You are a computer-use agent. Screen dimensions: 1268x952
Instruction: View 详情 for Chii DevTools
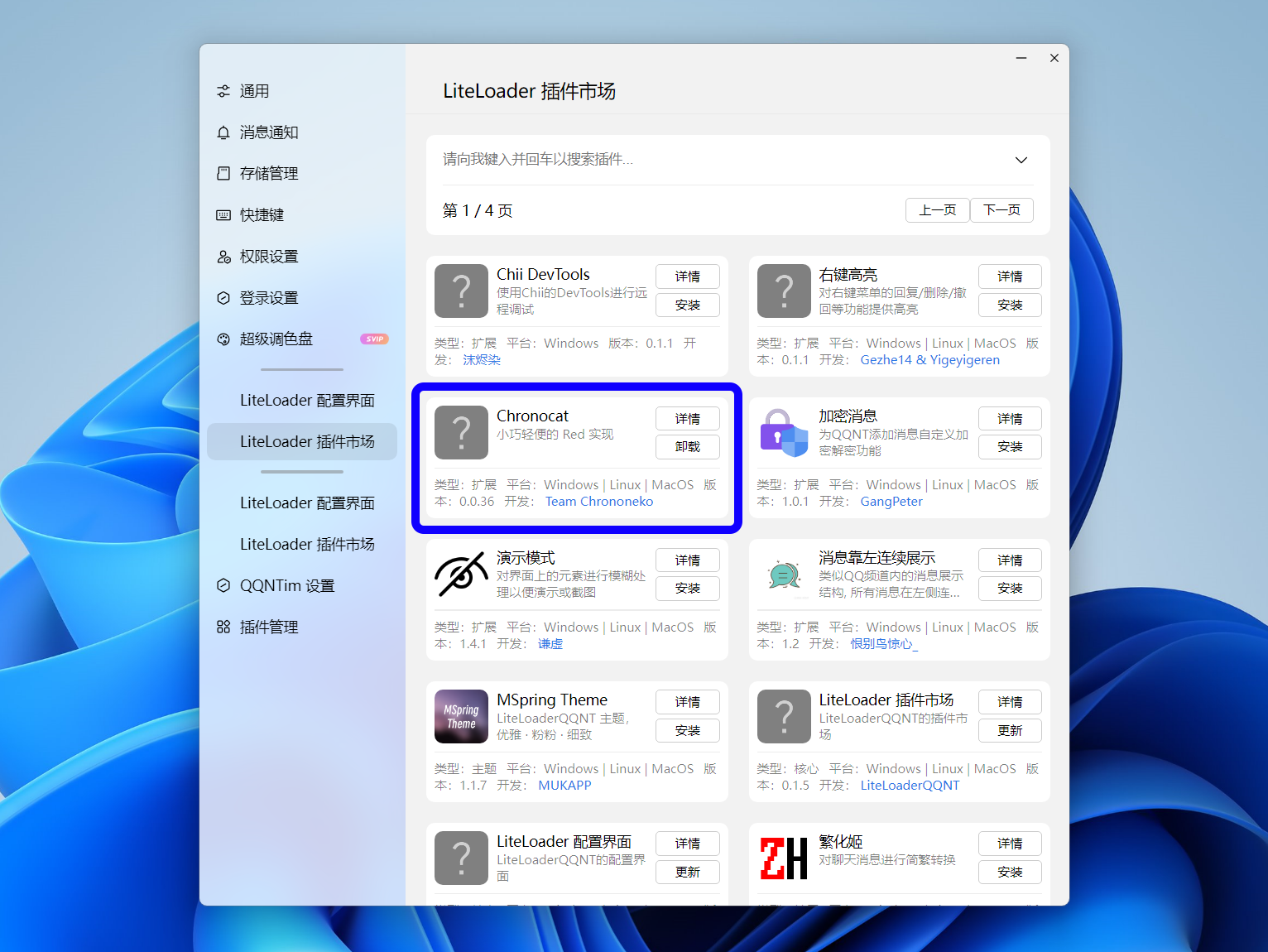[688, 276]
